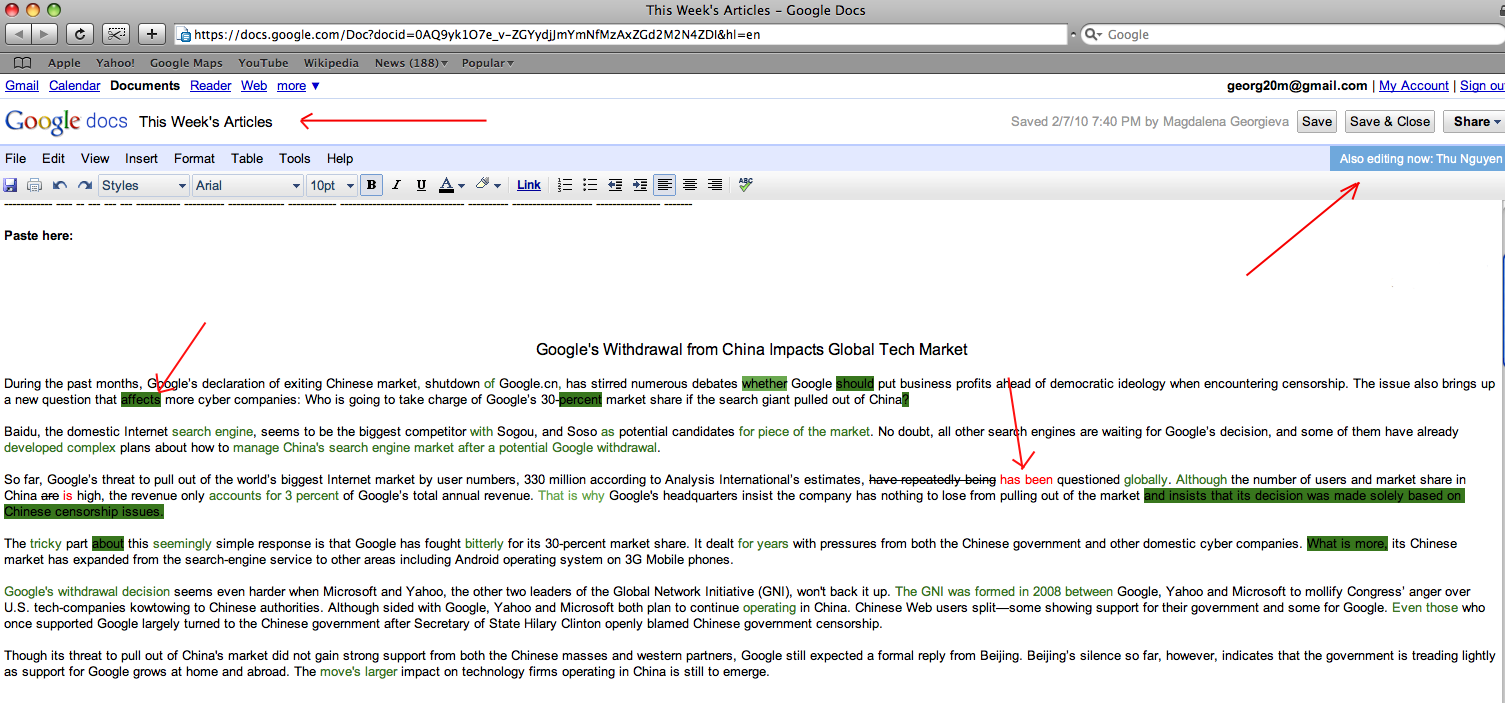Add bookmark with the plus button
The width and height of the screenshot is (1505, 703).
pyautogui.click(x=152, y=34)
